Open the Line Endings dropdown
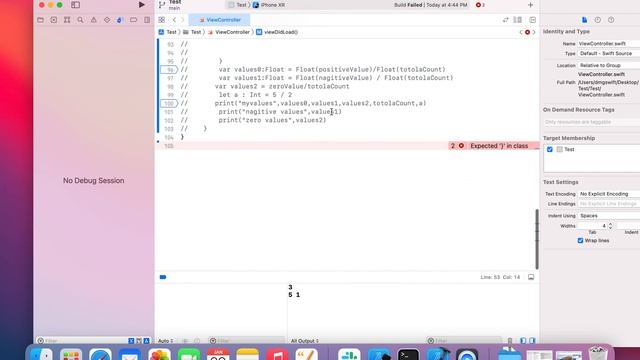The width and height of the screenshot is (640, 360). coord(609,204)
